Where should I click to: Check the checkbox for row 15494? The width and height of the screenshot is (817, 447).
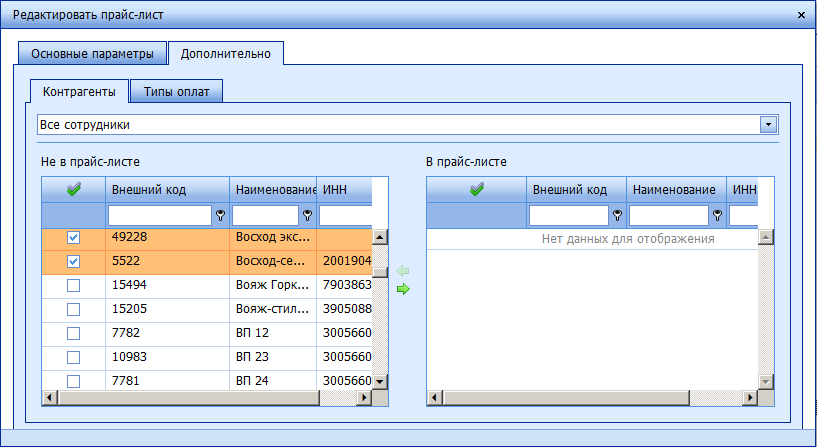73,286
